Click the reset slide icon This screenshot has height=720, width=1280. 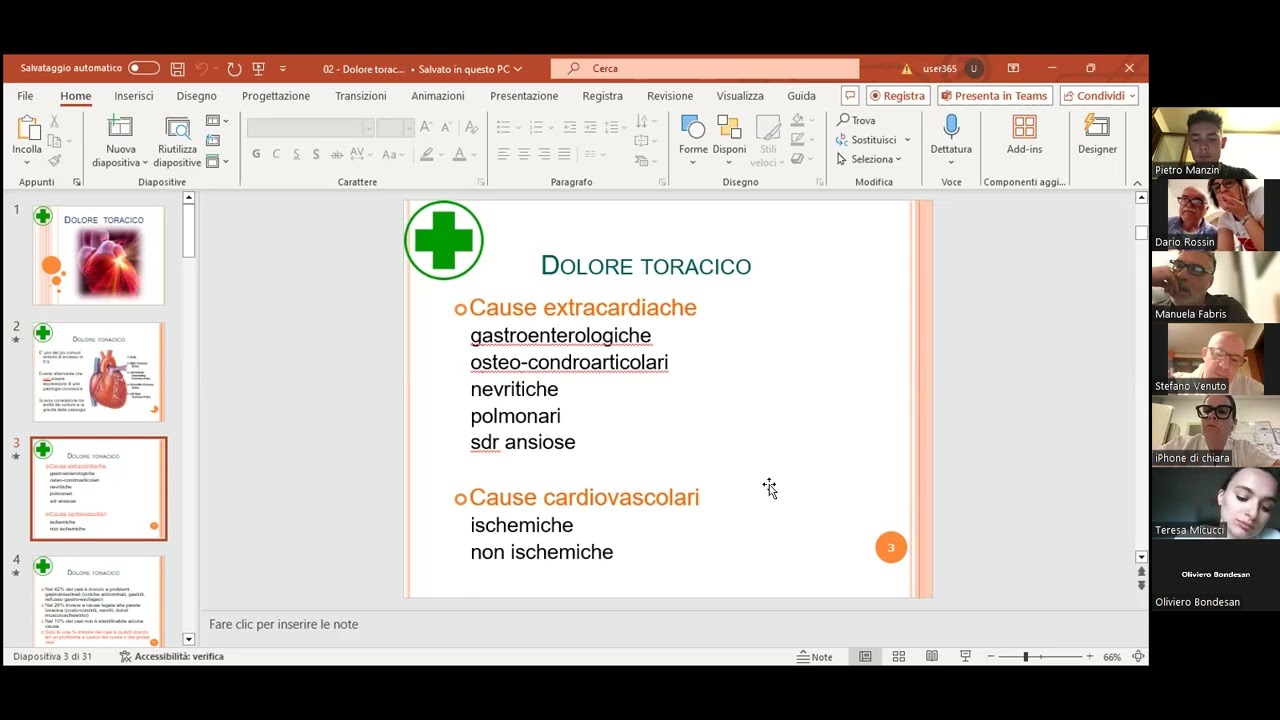(x=213, y=140)
